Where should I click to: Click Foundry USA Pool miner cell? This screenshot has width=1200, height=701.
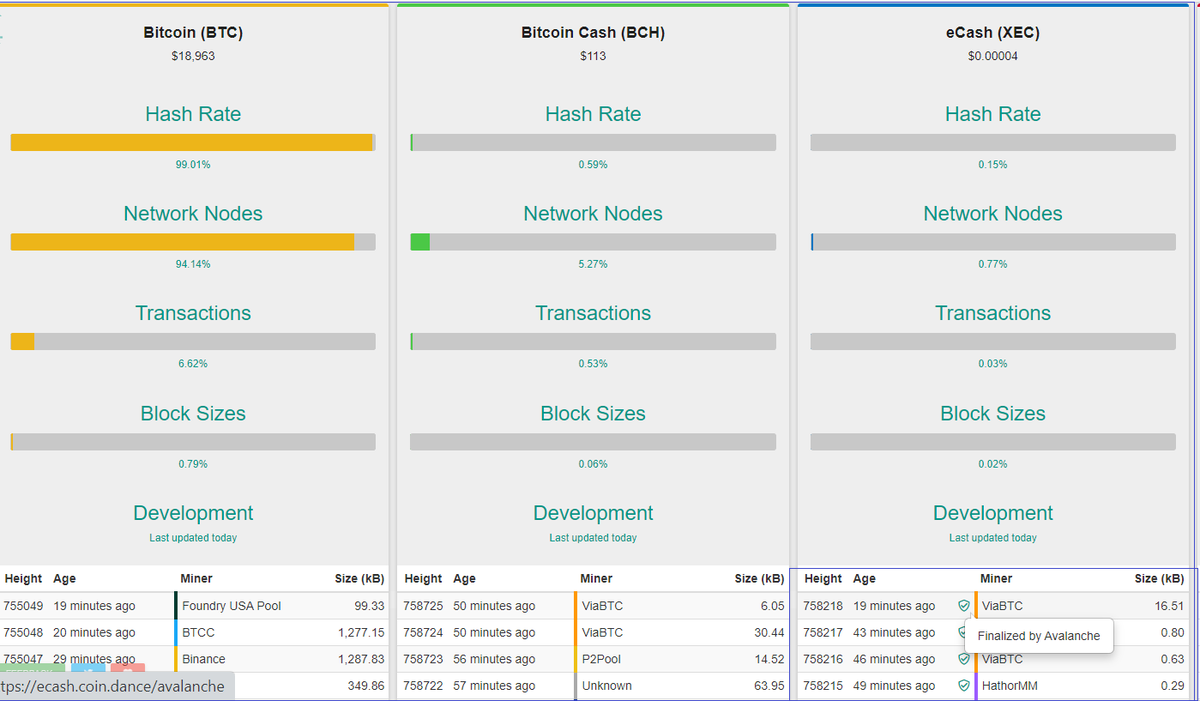click(x=231, y=606)
